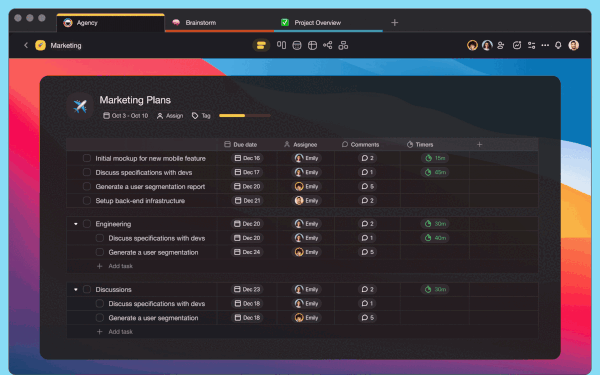Click Add task under Discussions
The height and width of the screenshot is (375, 600).
point(115,332)
